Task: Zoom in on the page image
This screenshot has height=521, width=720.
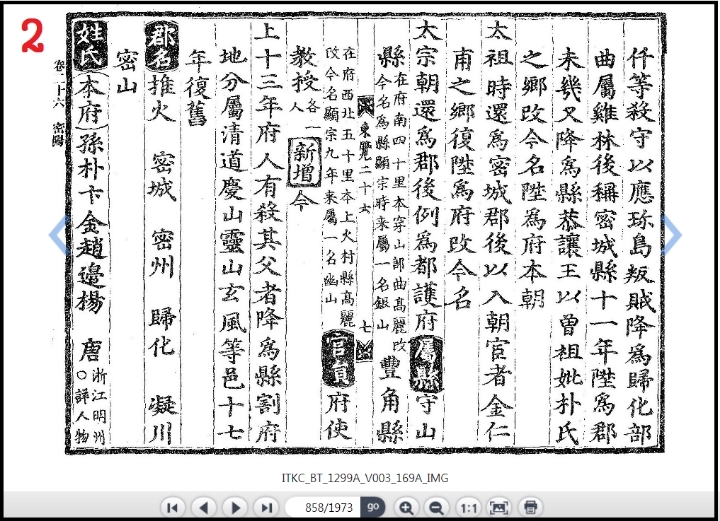Action: pyautogui.click(x=406, y=507)
